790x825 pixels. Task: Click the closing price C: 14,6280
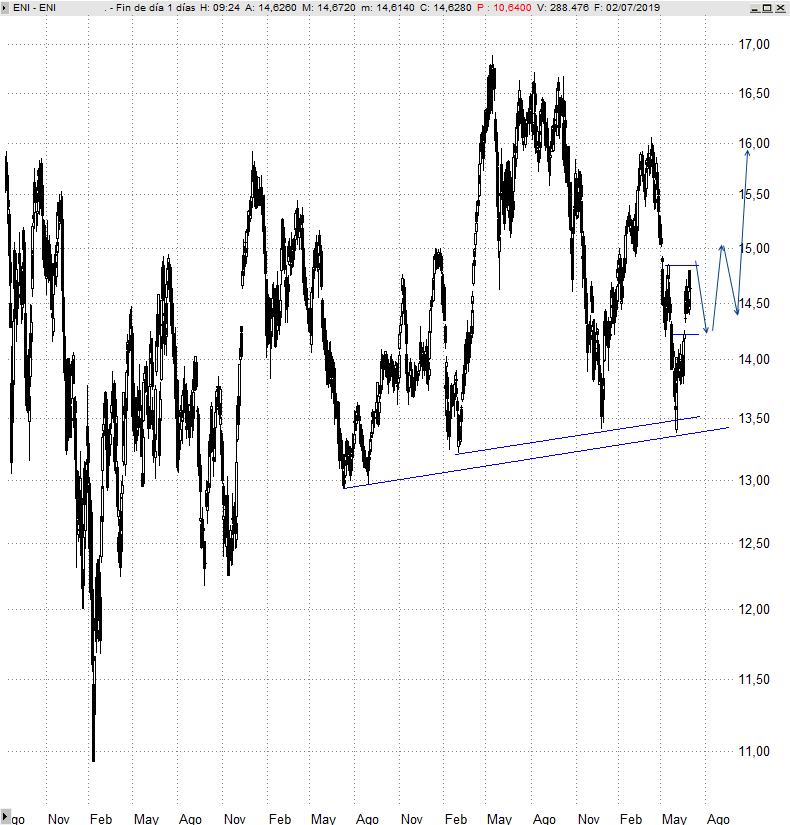(x=445, y=8)
